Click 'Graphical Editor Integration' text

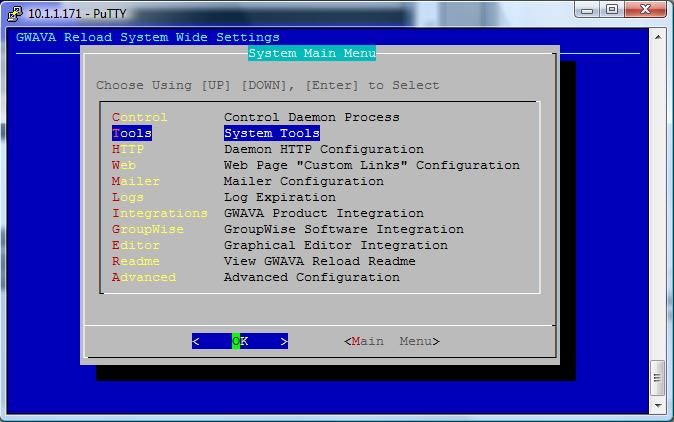[x=336, y=245]
